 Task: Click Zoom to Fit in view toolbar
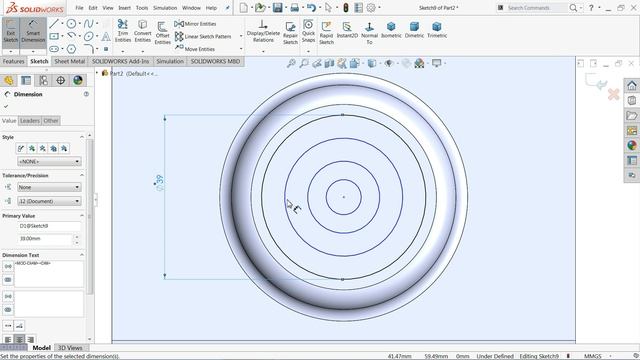tap(291, 63)
